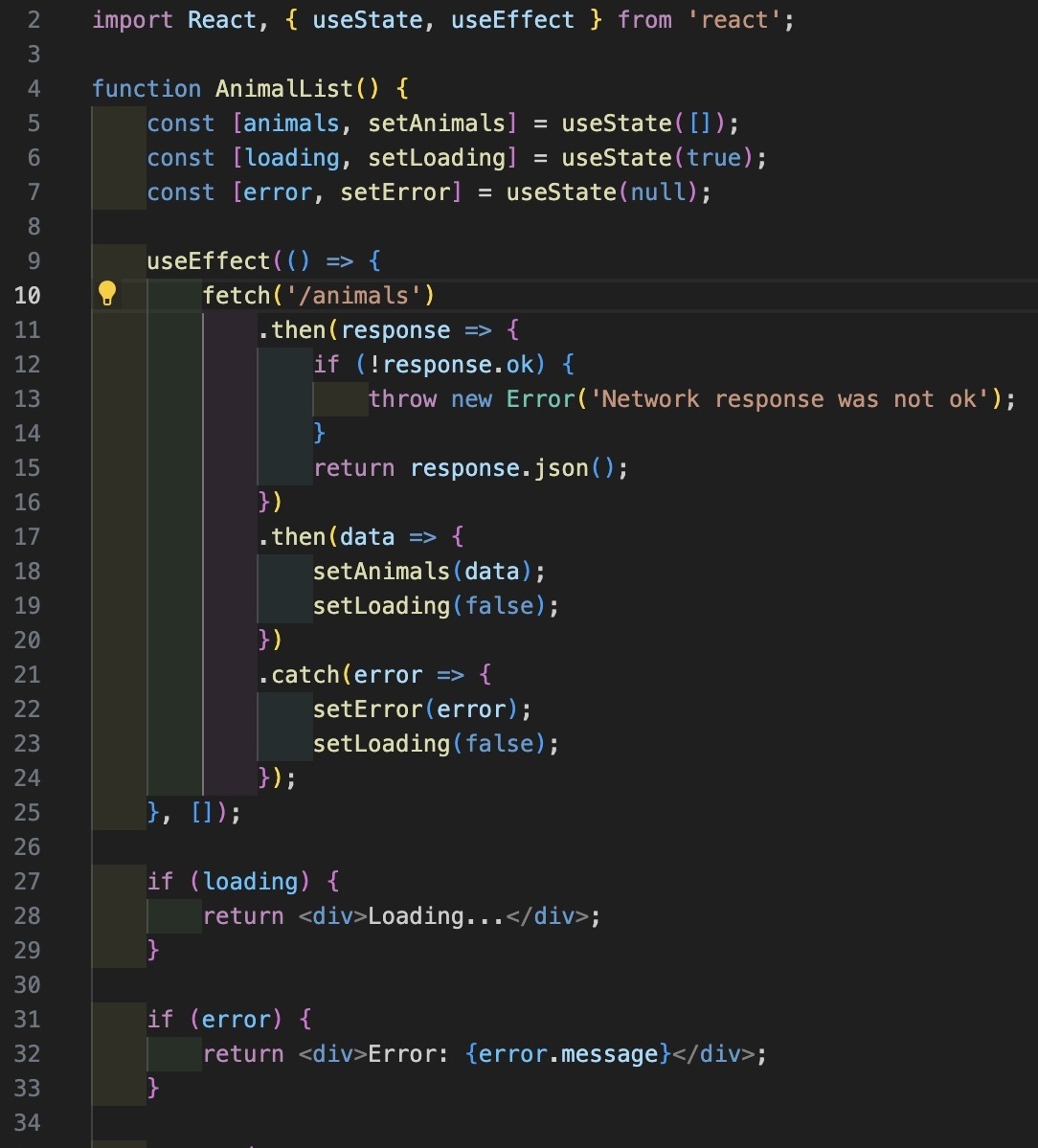
Task: Click line number 10 to select that line
Action: (28, 295)
